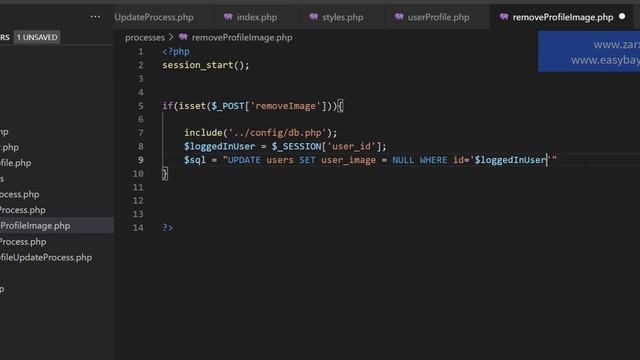
Task: Select the processes breadcrumb folder
Action: tap(145, 38)
